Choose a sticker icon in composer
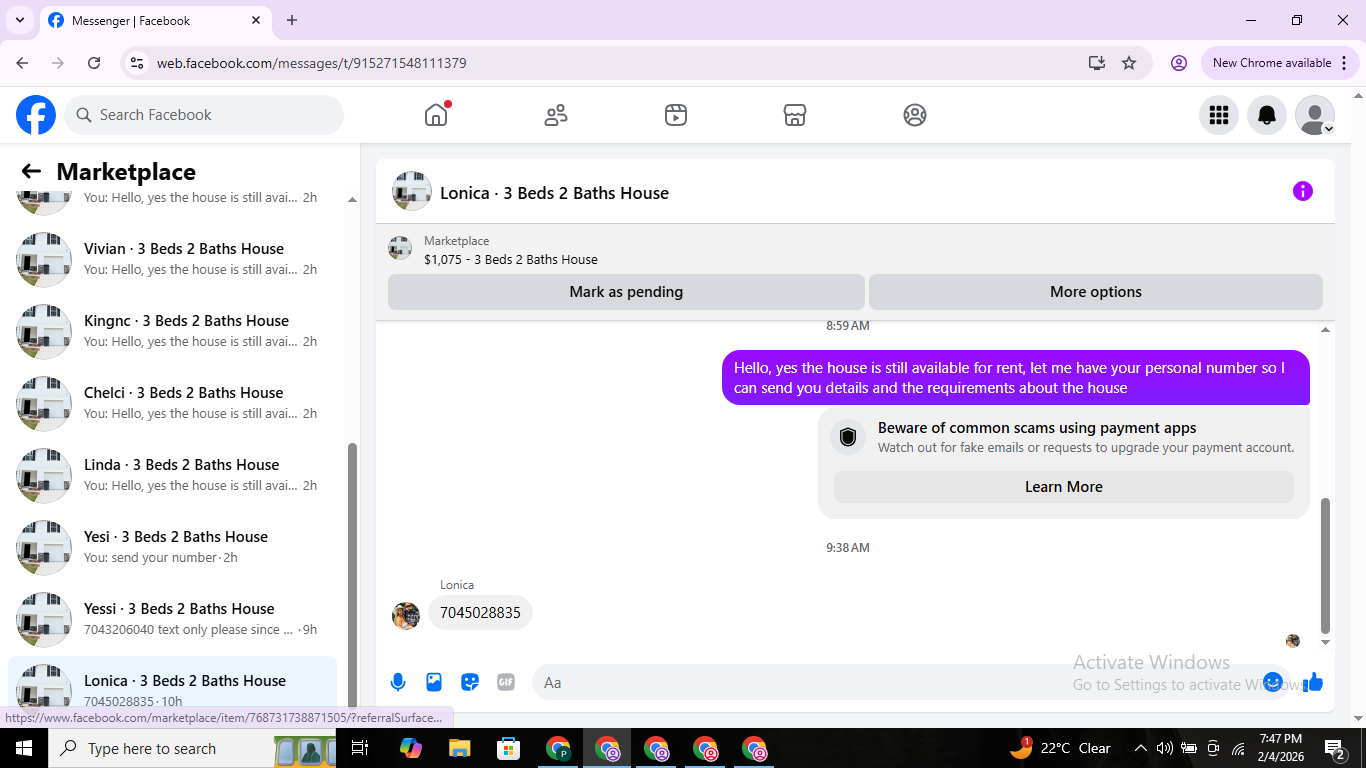The height and width of the screenshot is (768, 1366). (x=470, y=682)
